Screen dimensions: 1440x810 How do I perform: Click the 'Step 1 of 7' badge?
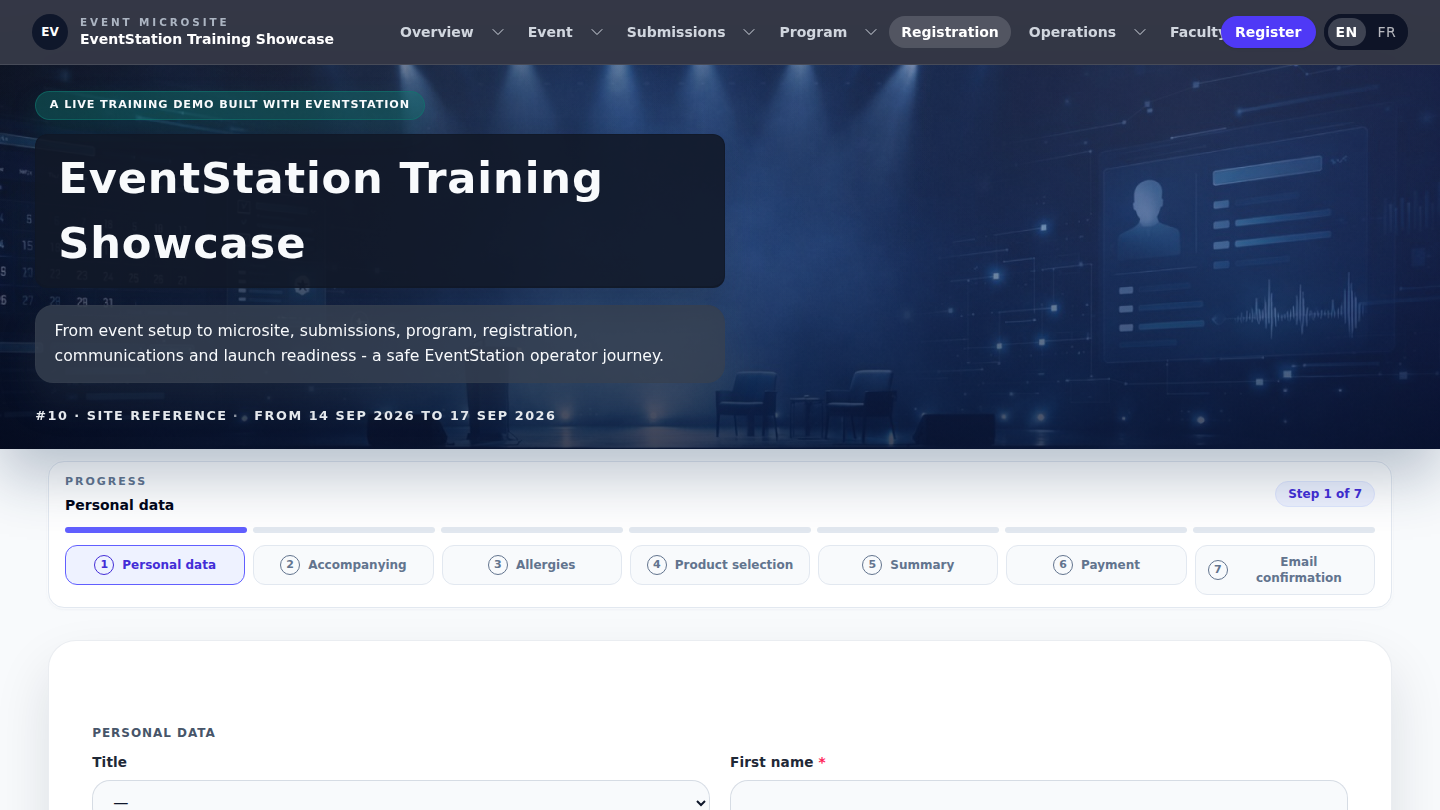1325,494
